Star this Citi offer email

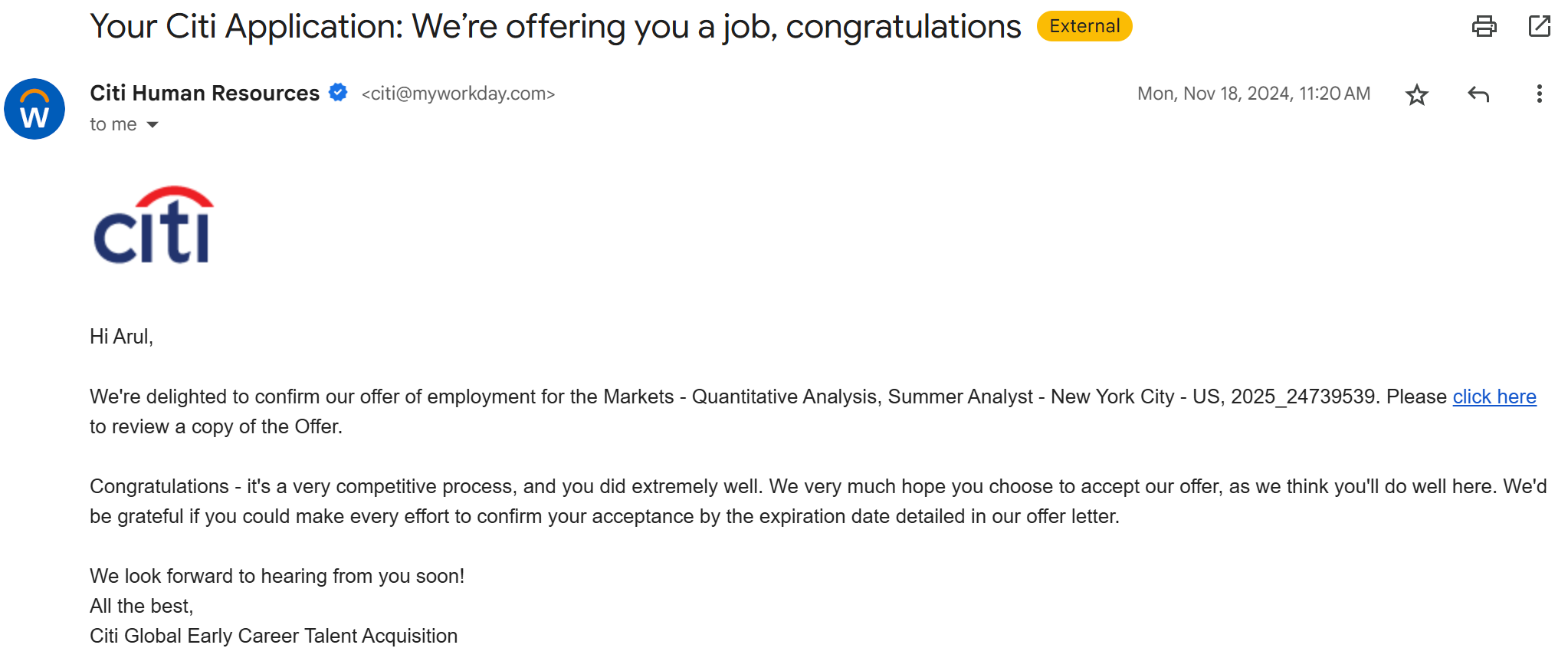(1416, 94)
